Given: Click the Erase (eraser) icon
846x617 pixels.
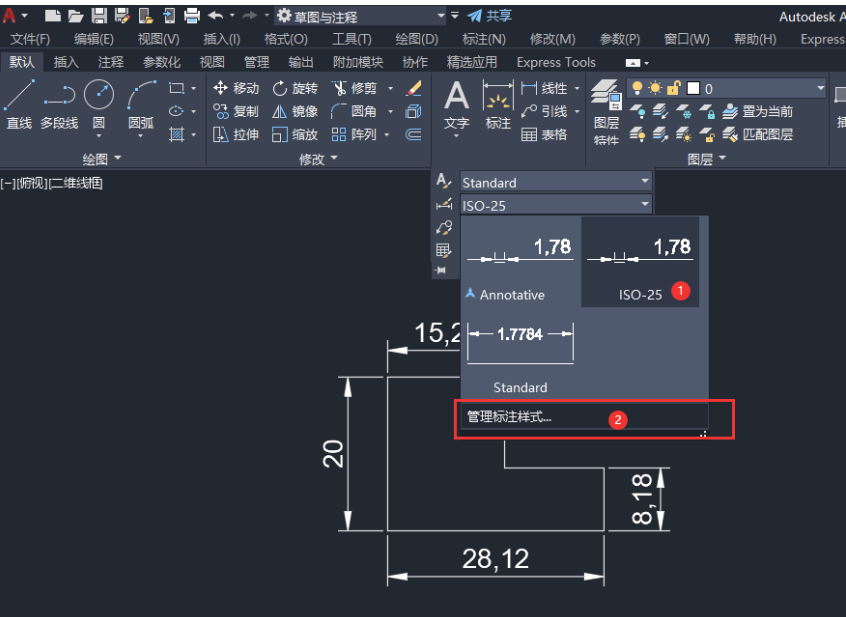Looking at the screenshot, I should [414, 88].
